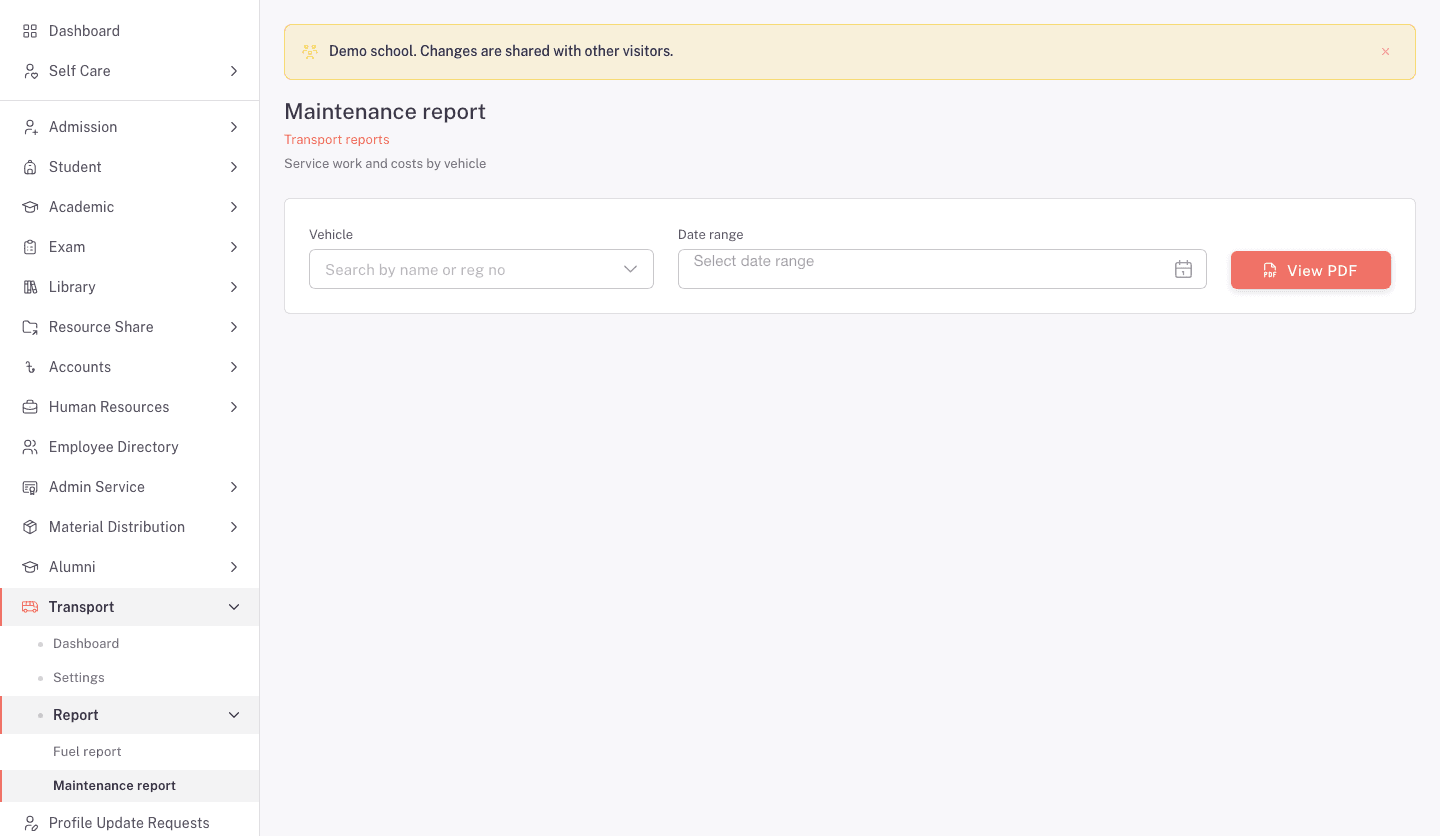Collapse the Report submenu chevron
1440x836 pixels.
[x=234, y=715]
